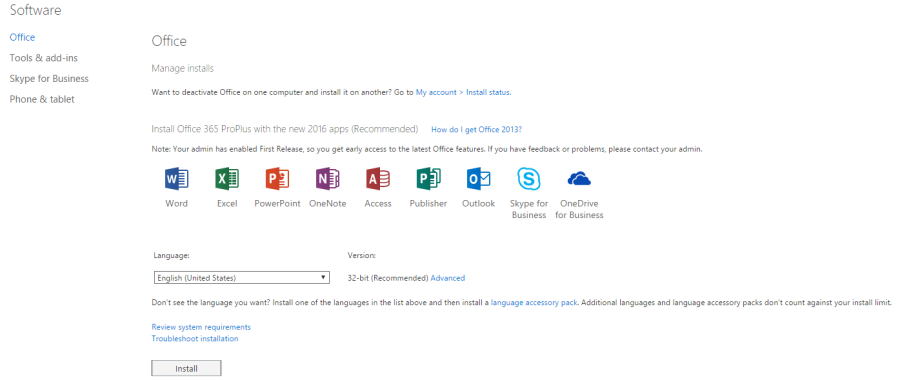Click the Skype for Business app icon
Screen dimensions: 900x380
tap(529, 179)
